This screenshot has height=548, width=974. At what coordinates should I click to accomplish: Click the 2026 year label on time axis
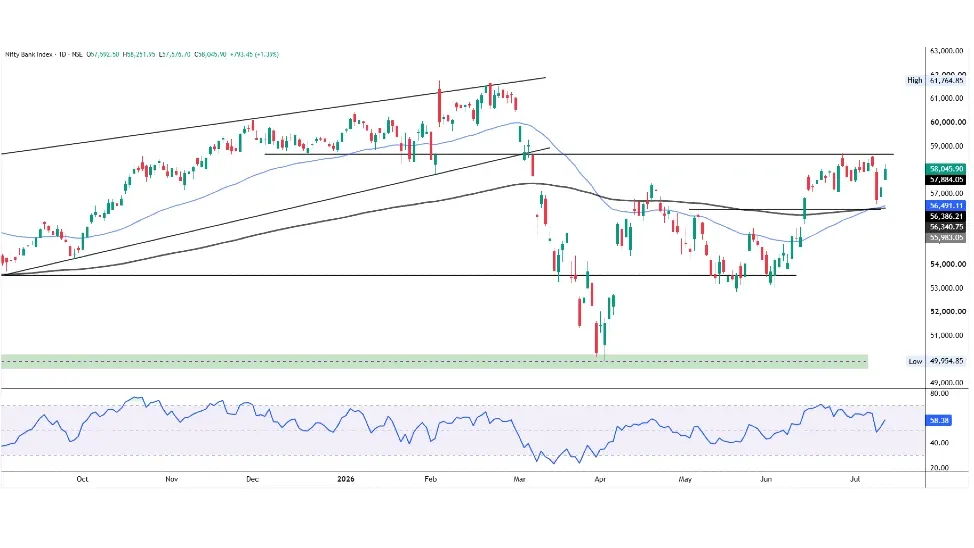click(x=345, y=479)
